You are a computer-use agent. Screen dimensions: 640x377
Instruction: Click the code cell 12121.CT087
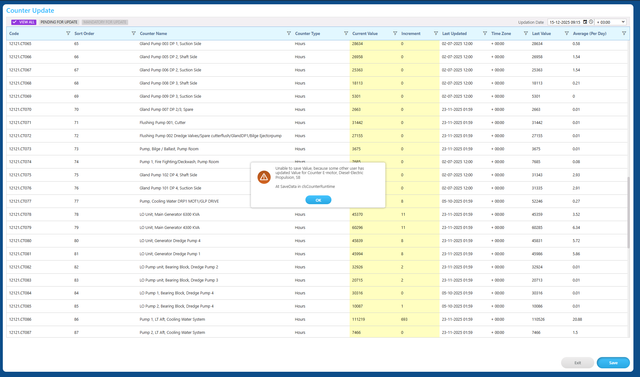pos(20,333)
